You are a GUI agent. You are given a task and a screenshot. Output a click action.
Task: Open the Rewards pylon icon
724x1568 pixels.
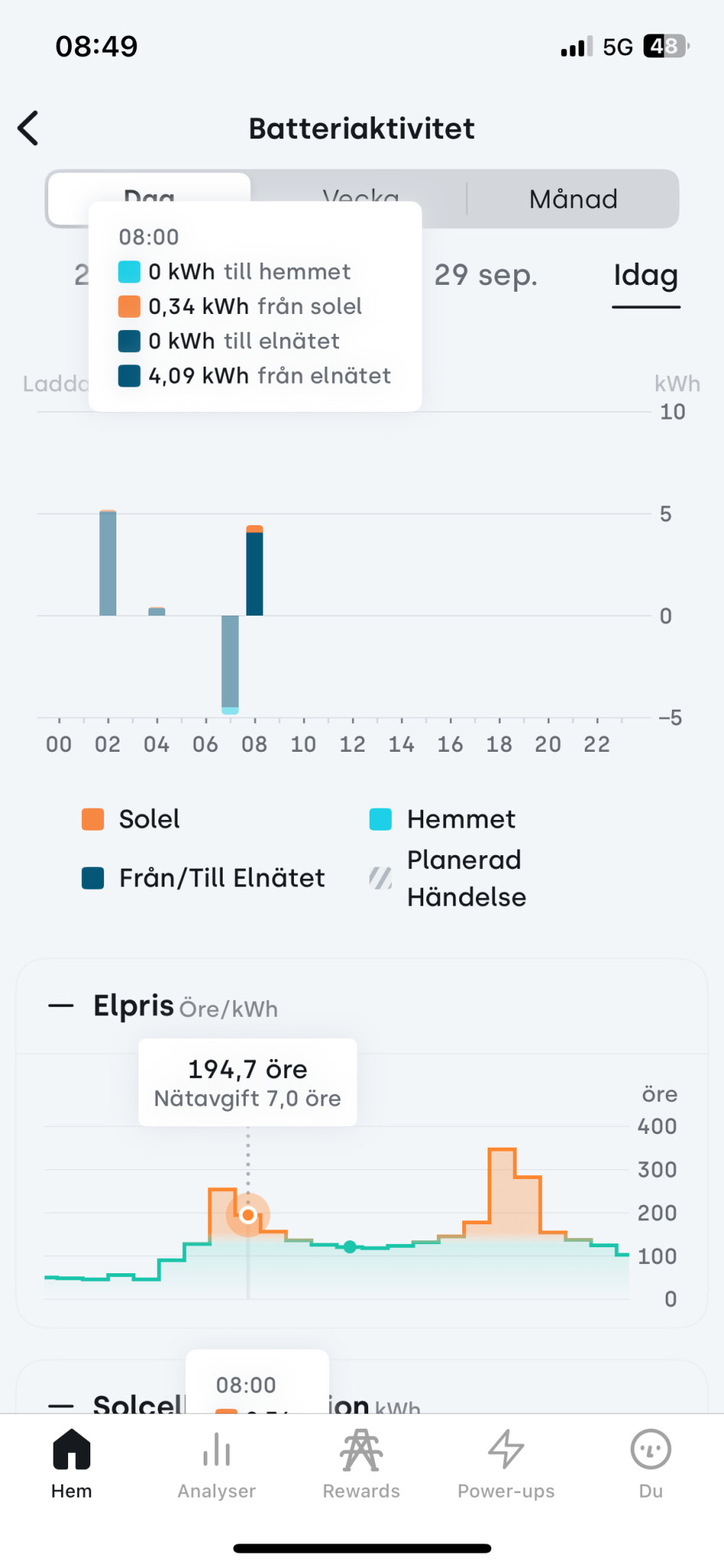[x=361, y=1450]
